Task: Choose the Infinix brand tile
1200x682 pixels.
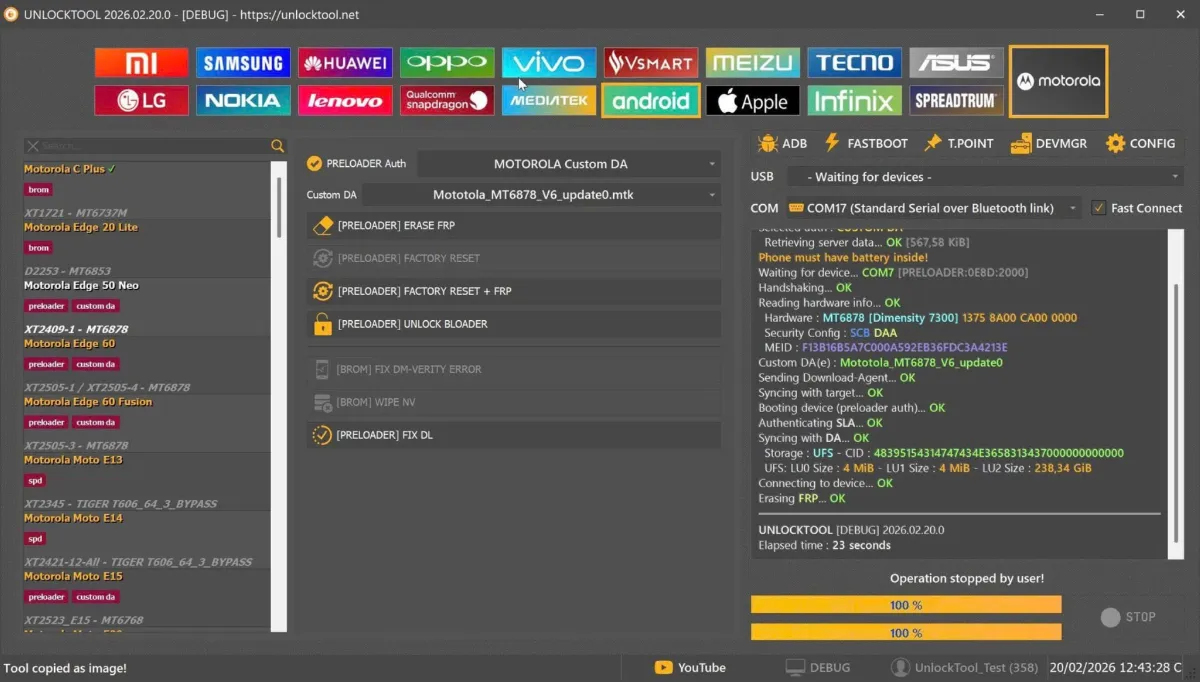Action: (x=855, y=100)
